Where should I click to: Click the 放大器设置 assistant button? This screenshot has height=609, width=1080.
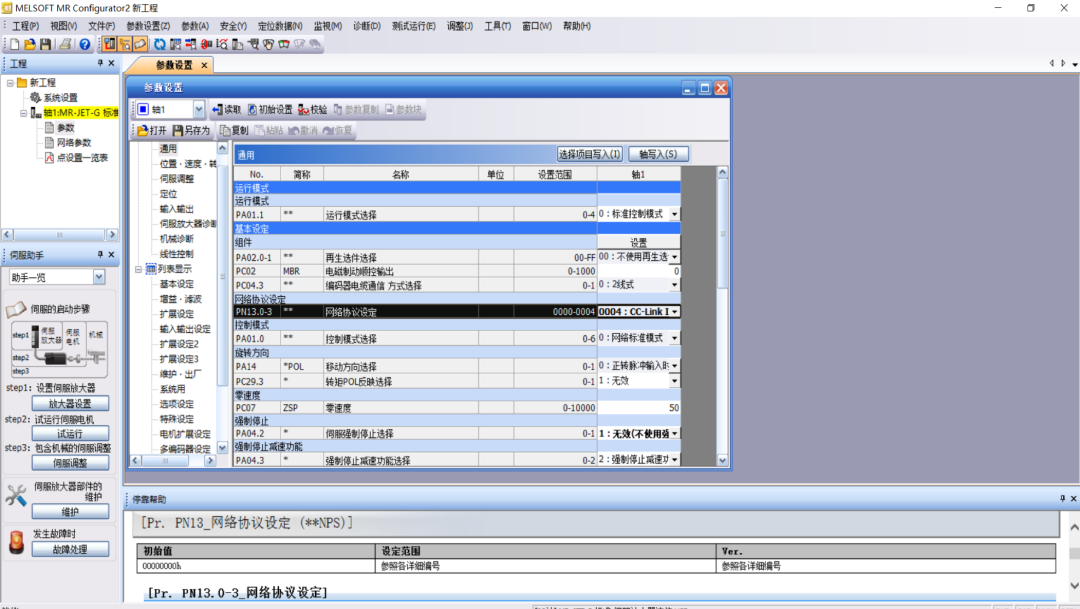(70, 404)
